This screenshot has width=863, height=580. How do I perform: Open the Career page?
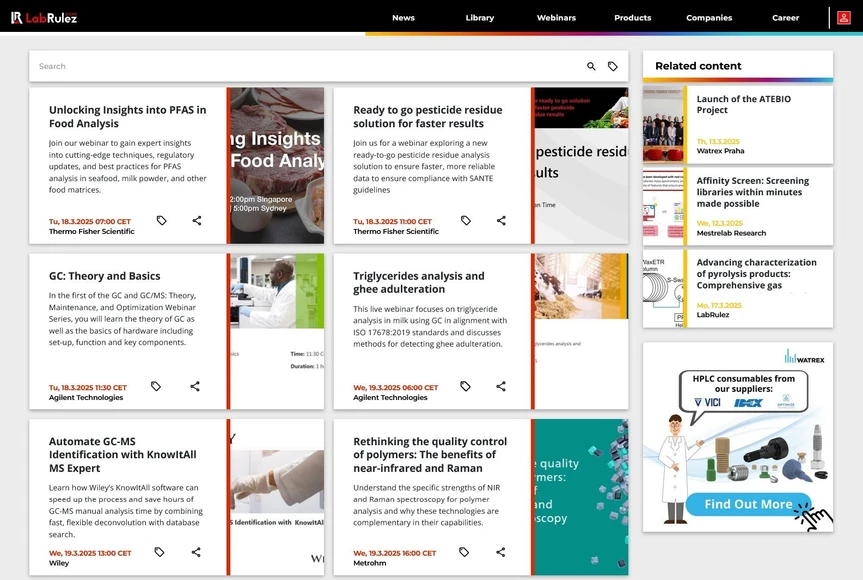click(x=785, y=18)
